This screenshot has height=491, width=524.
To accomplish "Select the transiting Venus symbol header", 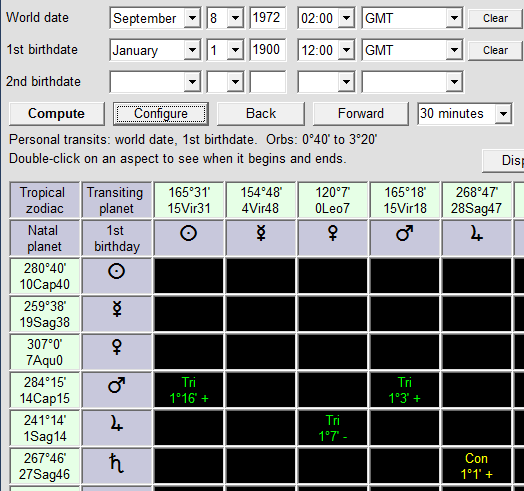I will tap(333, 238).
